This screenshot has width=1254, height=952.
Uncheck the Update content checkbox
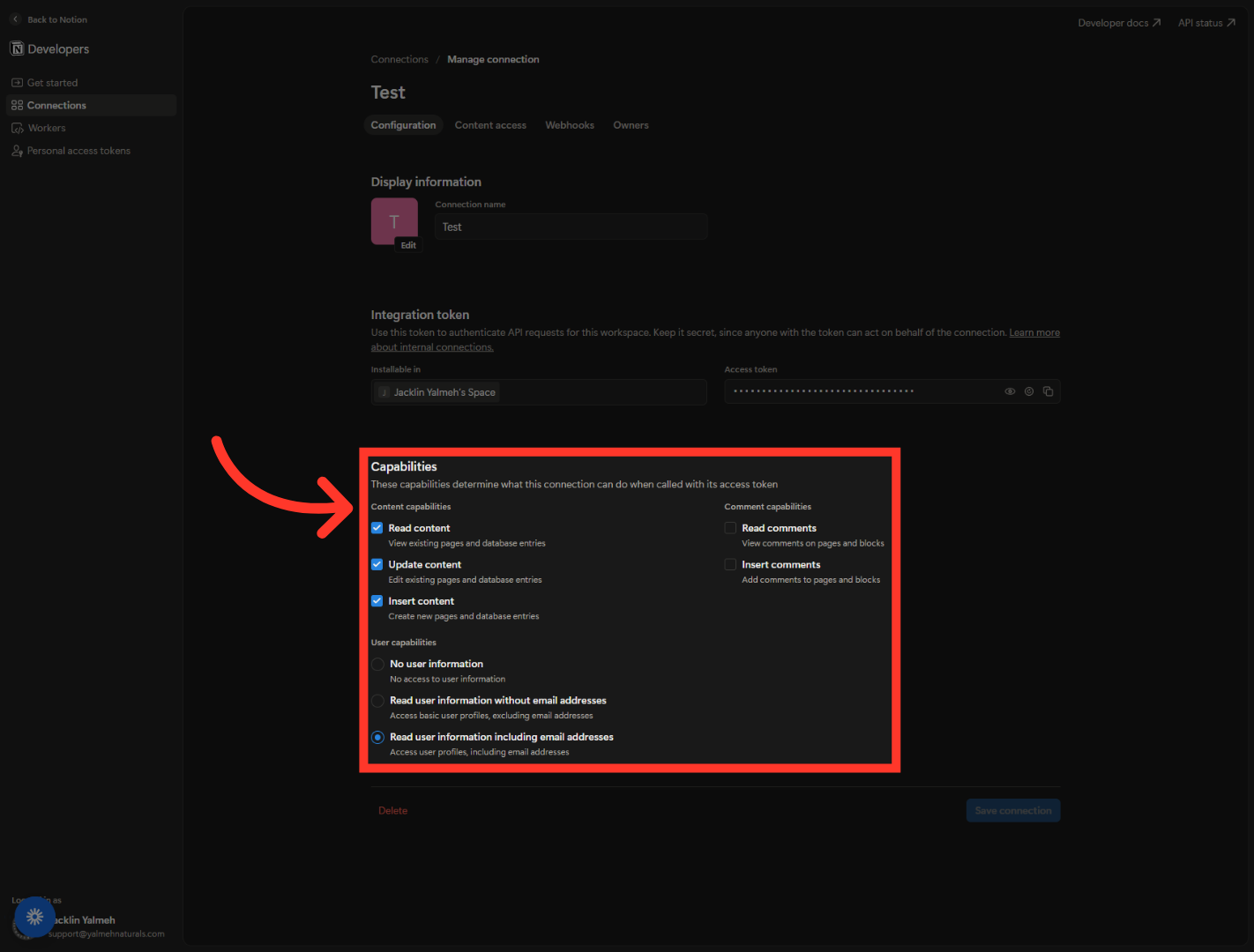coord(377,564)
